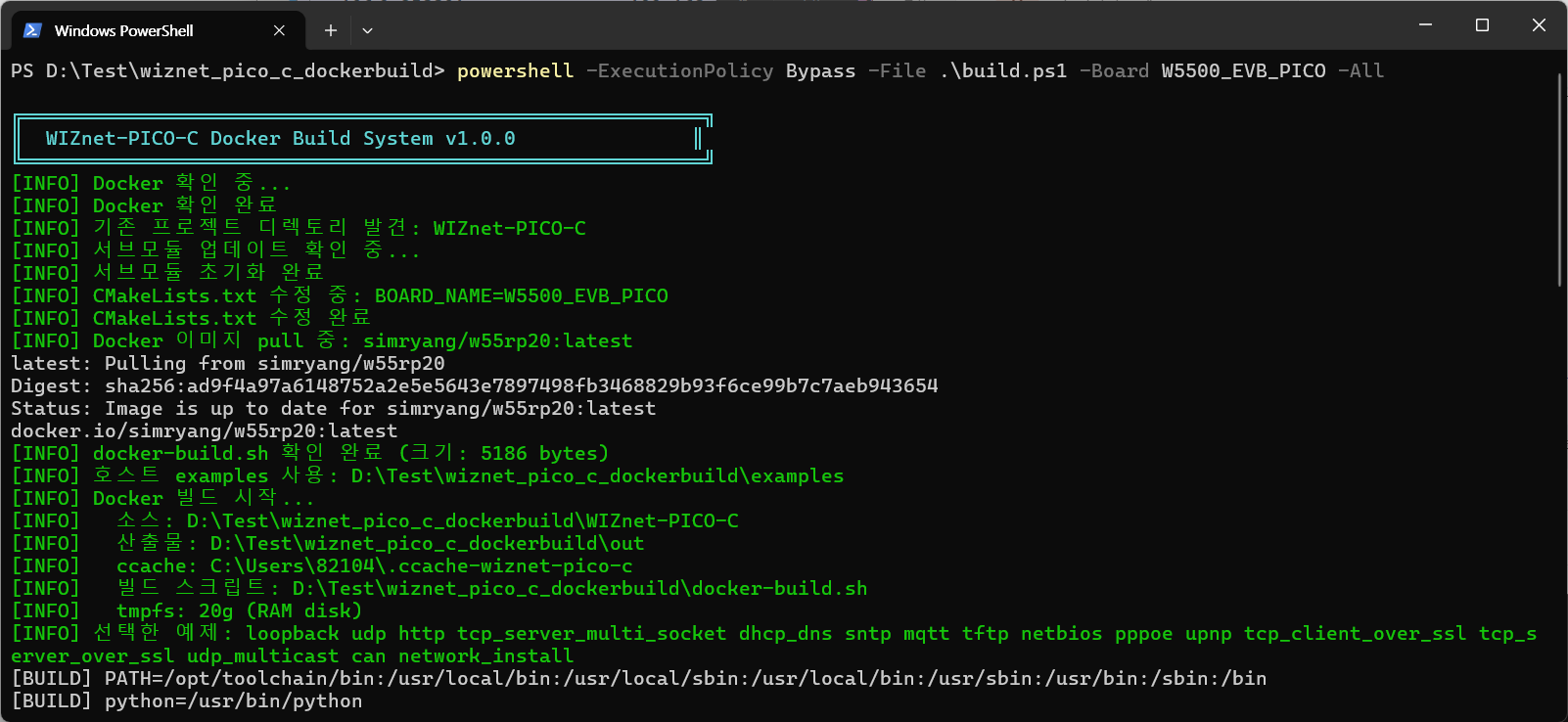This screenshot has width=1568, height=722.
Task: Click the '-ExecutionPolicy' parameter text
Action: 679,71
